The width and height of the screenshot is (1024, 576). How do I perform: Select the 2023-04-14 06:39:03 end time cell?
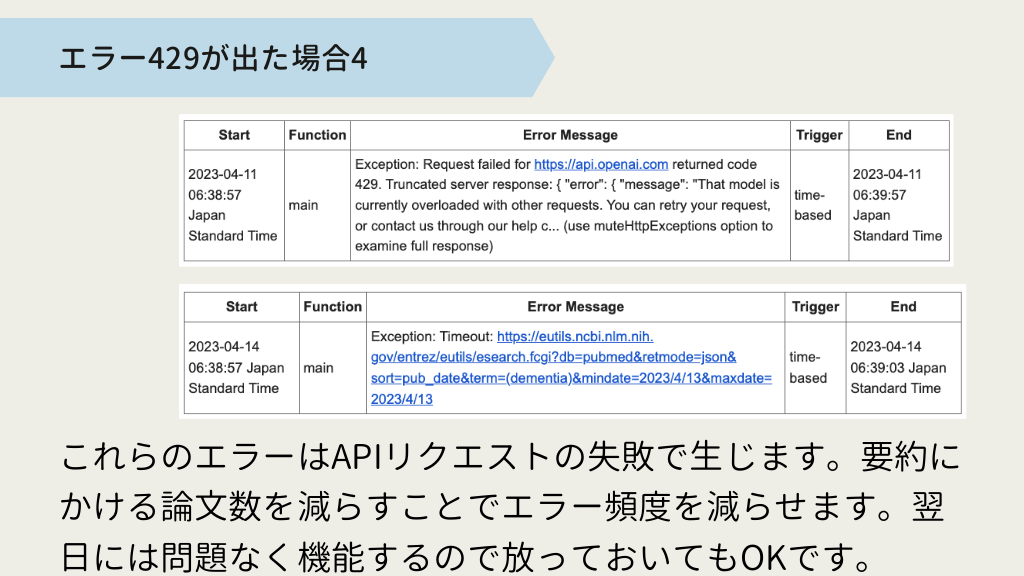pos(898,367)
